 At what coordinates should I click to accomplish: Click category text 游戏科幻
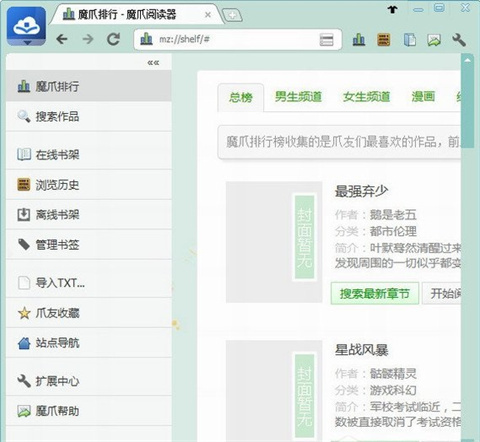click(393, 390)
